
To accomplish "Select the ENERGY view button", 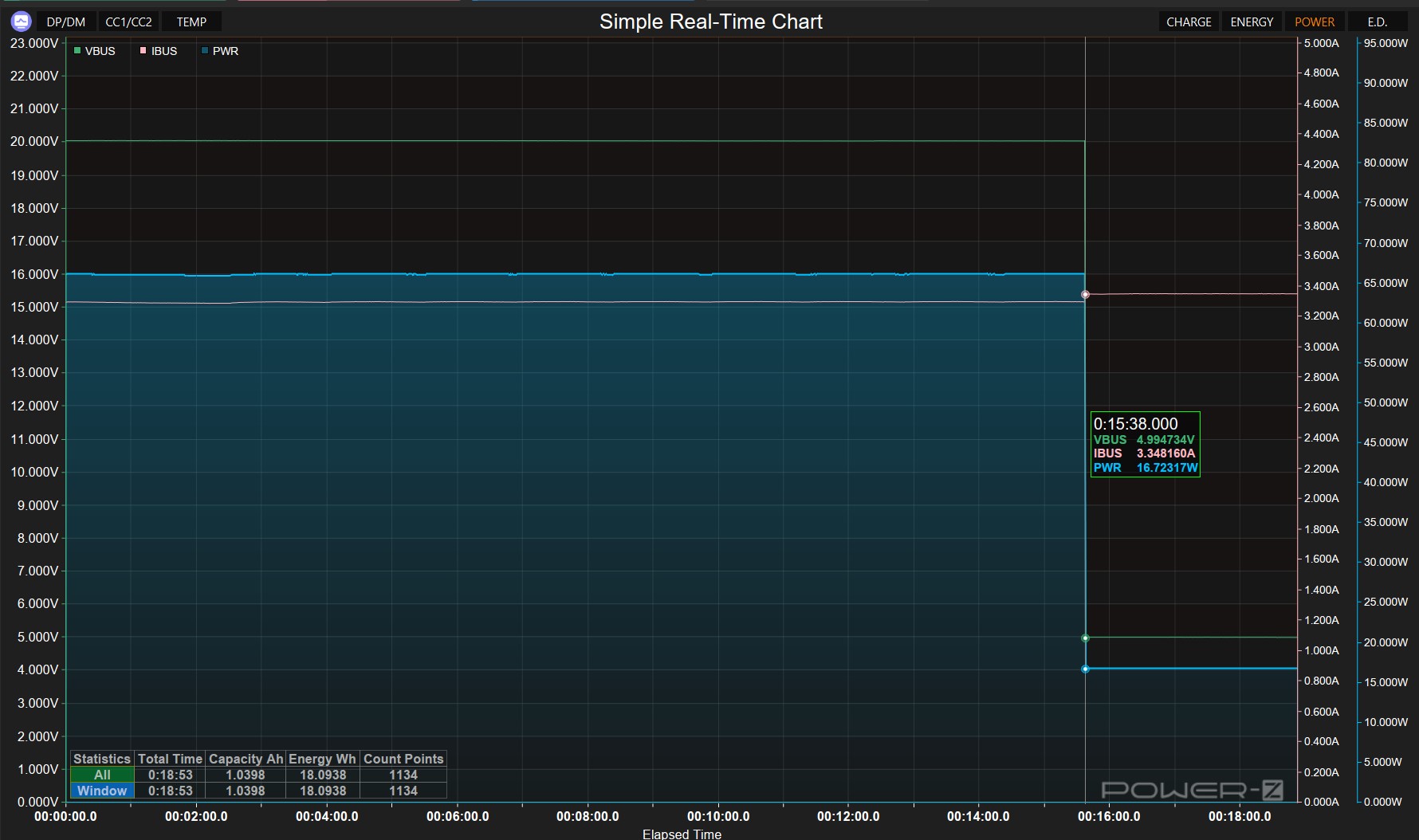I will (1252, 22).
